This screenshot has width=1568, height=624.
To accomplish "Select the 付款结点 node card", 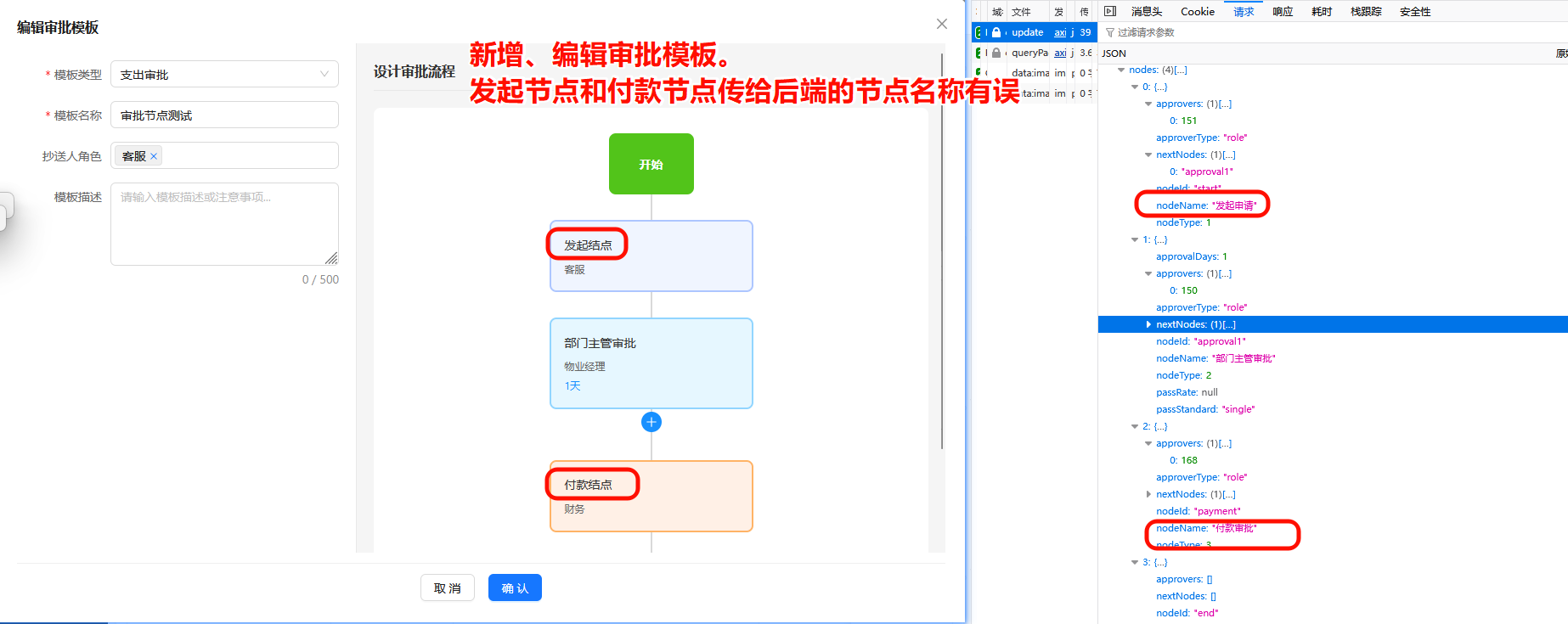I will pyautogui.click(x=651, y=496).
